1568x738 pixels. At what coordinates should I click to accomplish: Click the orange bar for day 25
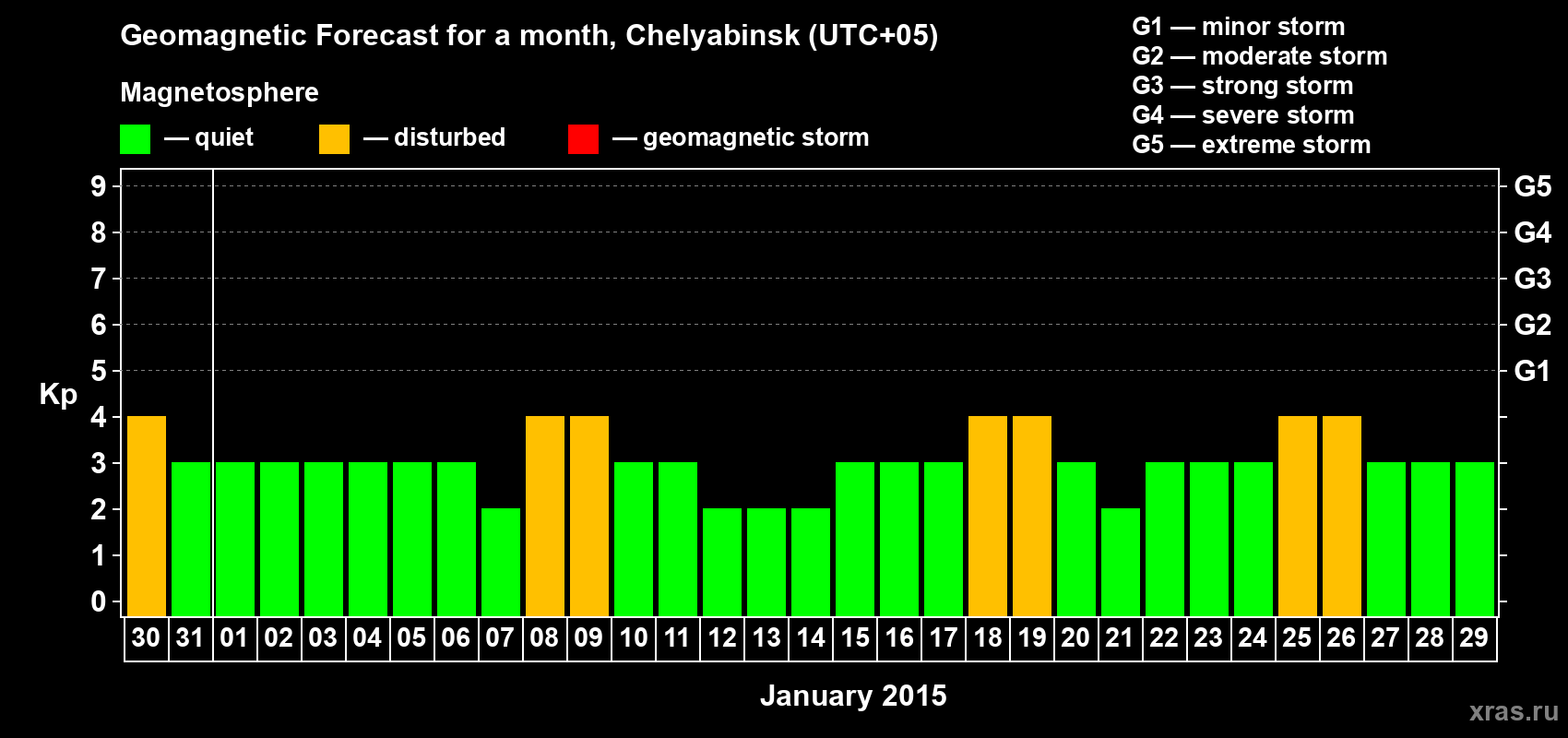[x=1298, y=517]
